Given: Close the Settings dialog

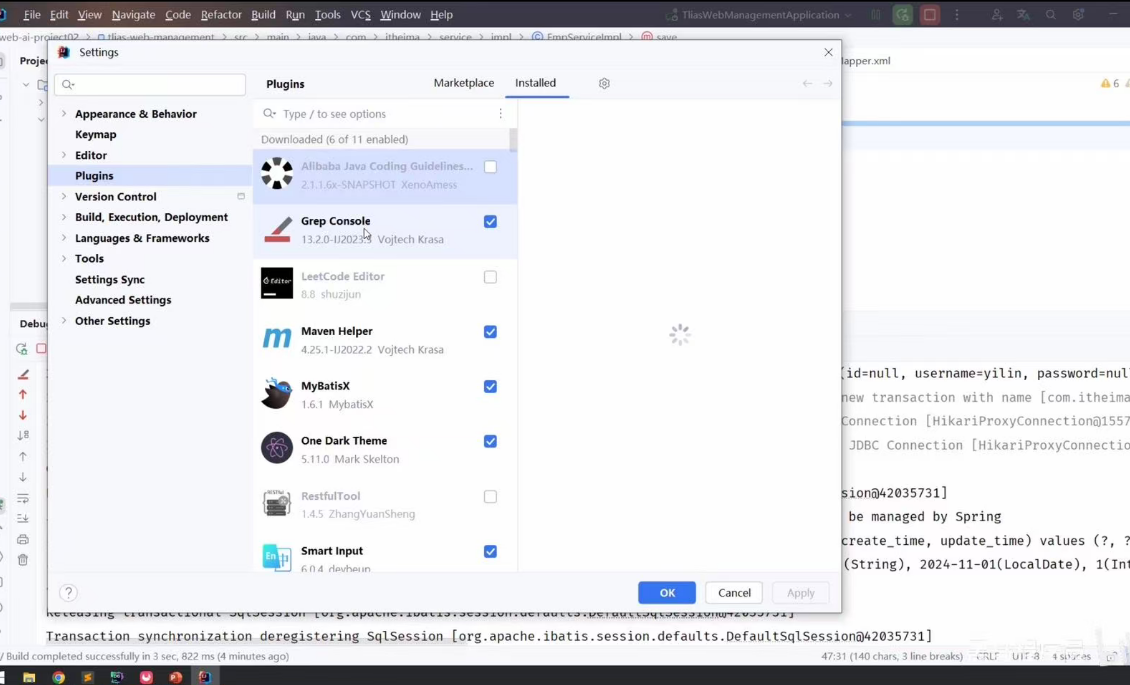Looking at the screenshot, I should click(x=828, y=53).
